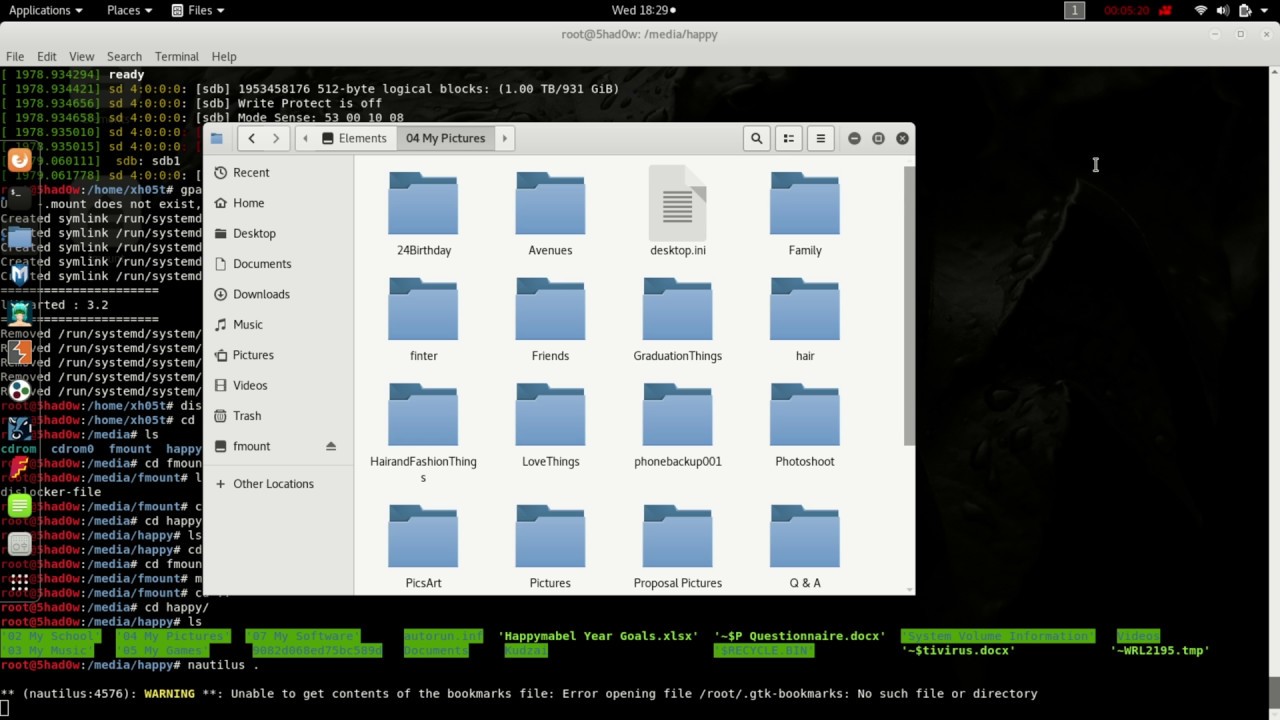1280x720 pixels.
Task: Click the Files icon in sidebar window header
Action: (x=216, y=138)
